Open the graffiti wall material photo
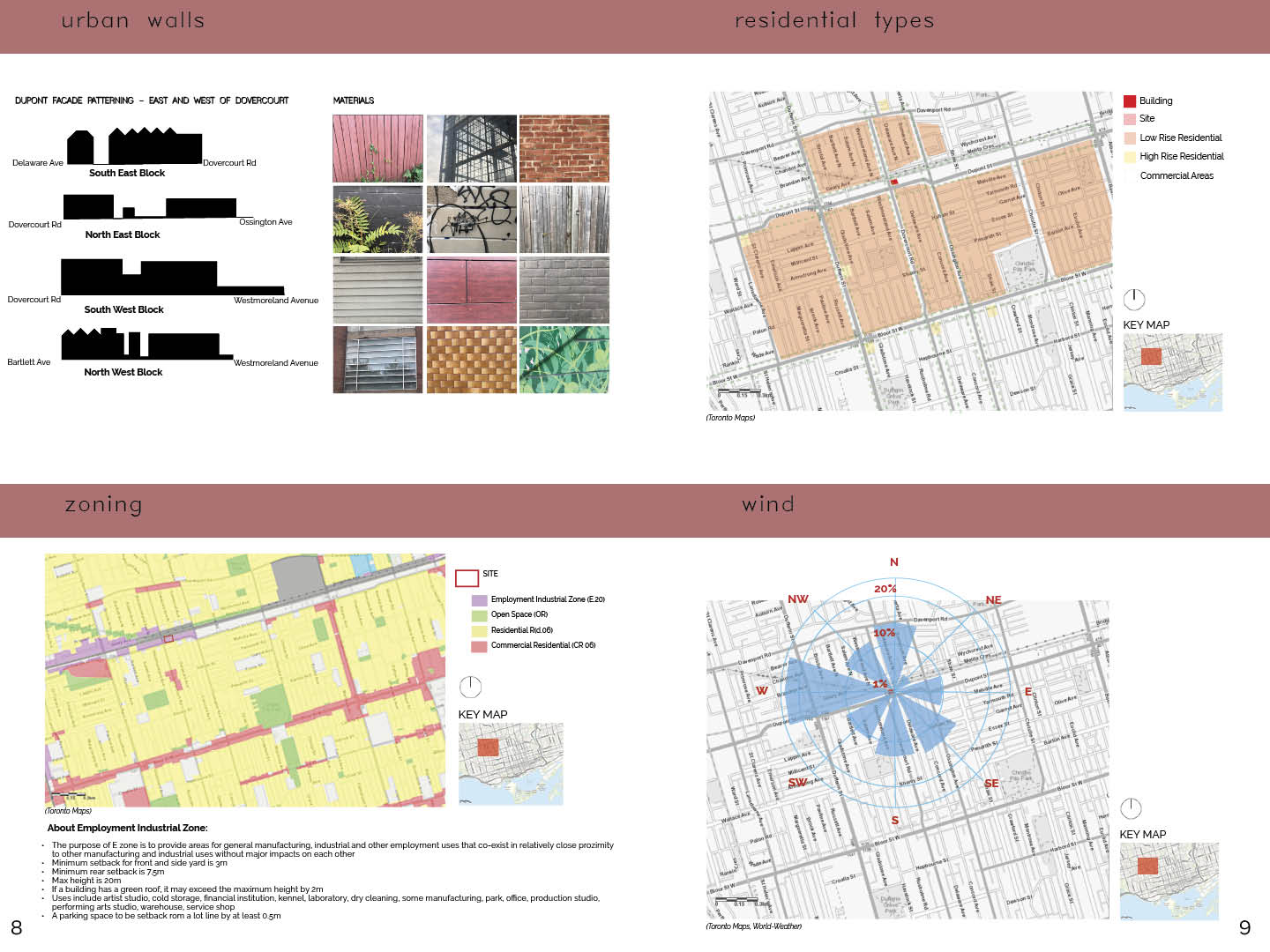 (x=471, y=219)
